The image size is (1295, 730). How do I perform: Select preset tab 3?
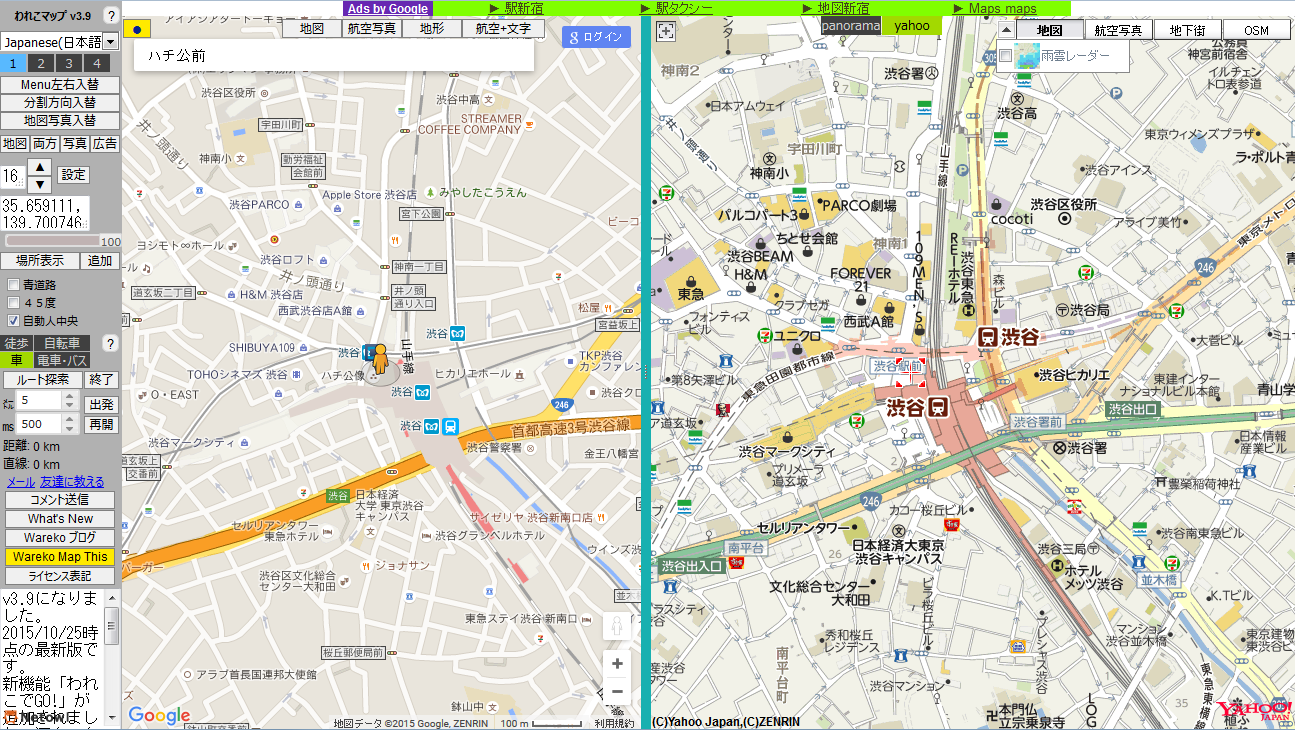tap(70, 63)
